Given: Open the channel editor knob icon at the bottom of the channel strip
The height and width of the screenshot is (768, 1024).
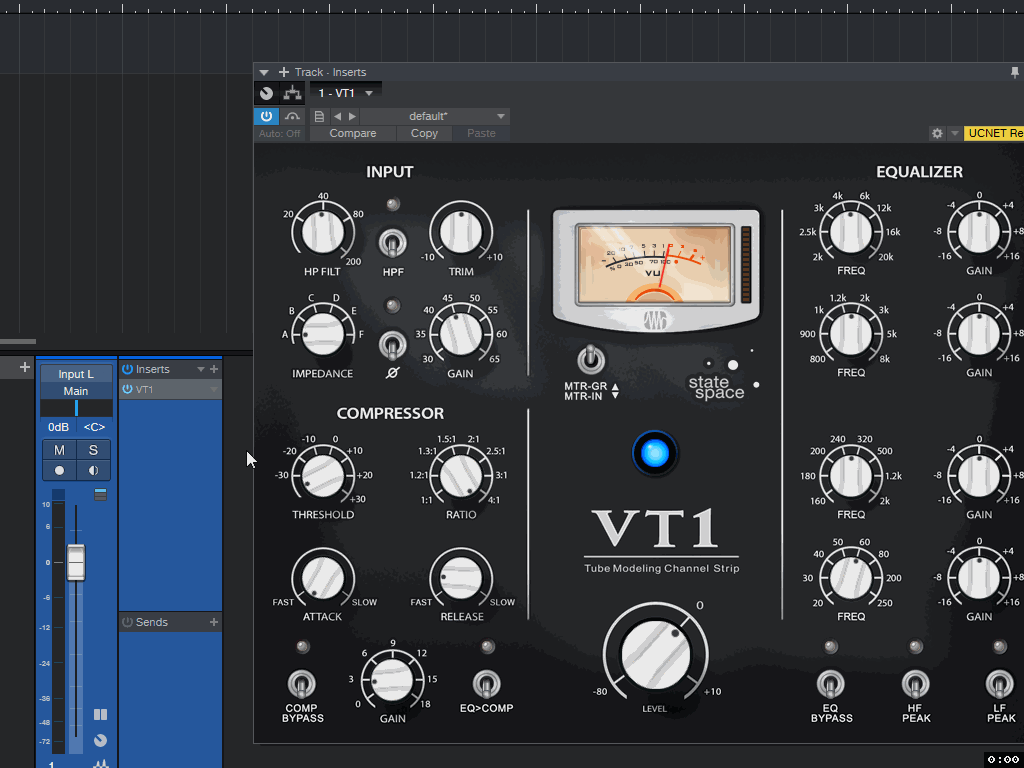Looking at the screenshot, I should tap(100, 741).
